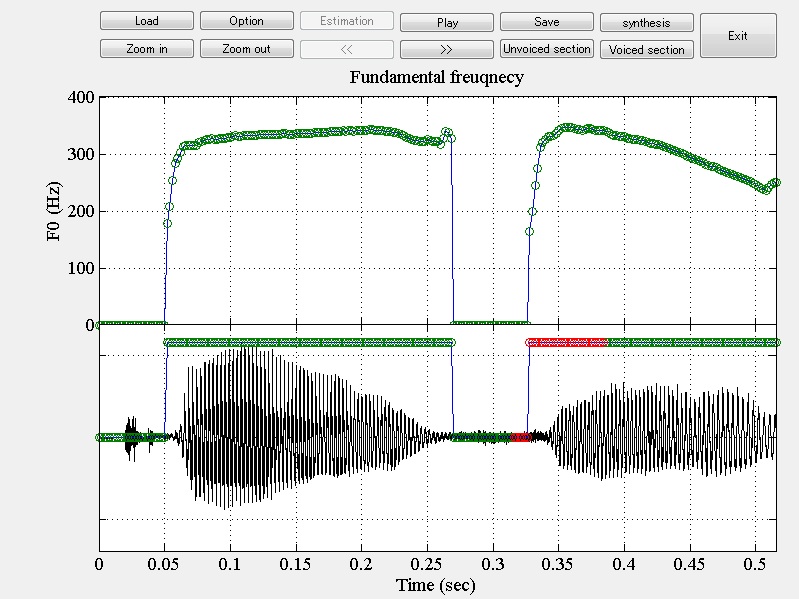Click the backward << navigation button

pos(347,49)
